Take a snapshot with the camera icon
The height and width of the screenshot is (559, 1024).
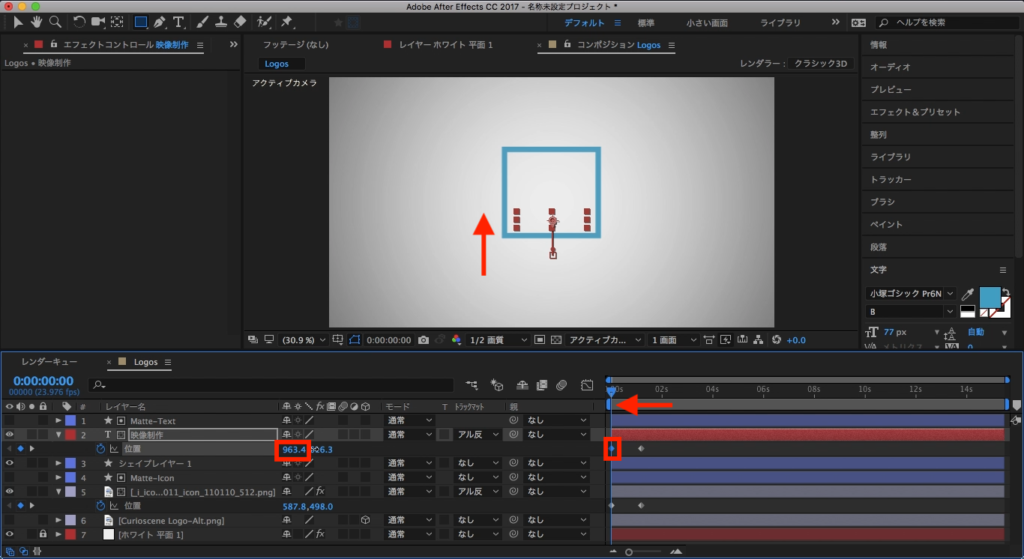pos(425,340)
